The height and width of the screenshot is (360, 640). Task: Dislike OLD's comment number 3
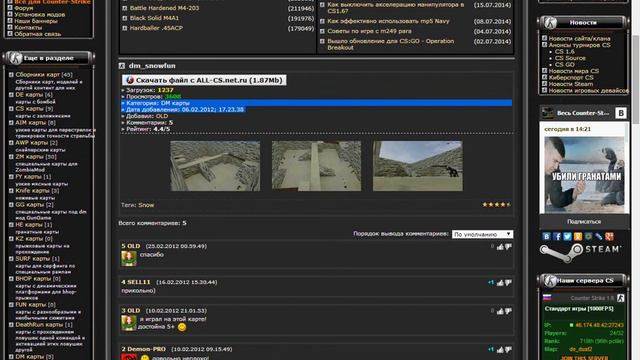point(508,311)
